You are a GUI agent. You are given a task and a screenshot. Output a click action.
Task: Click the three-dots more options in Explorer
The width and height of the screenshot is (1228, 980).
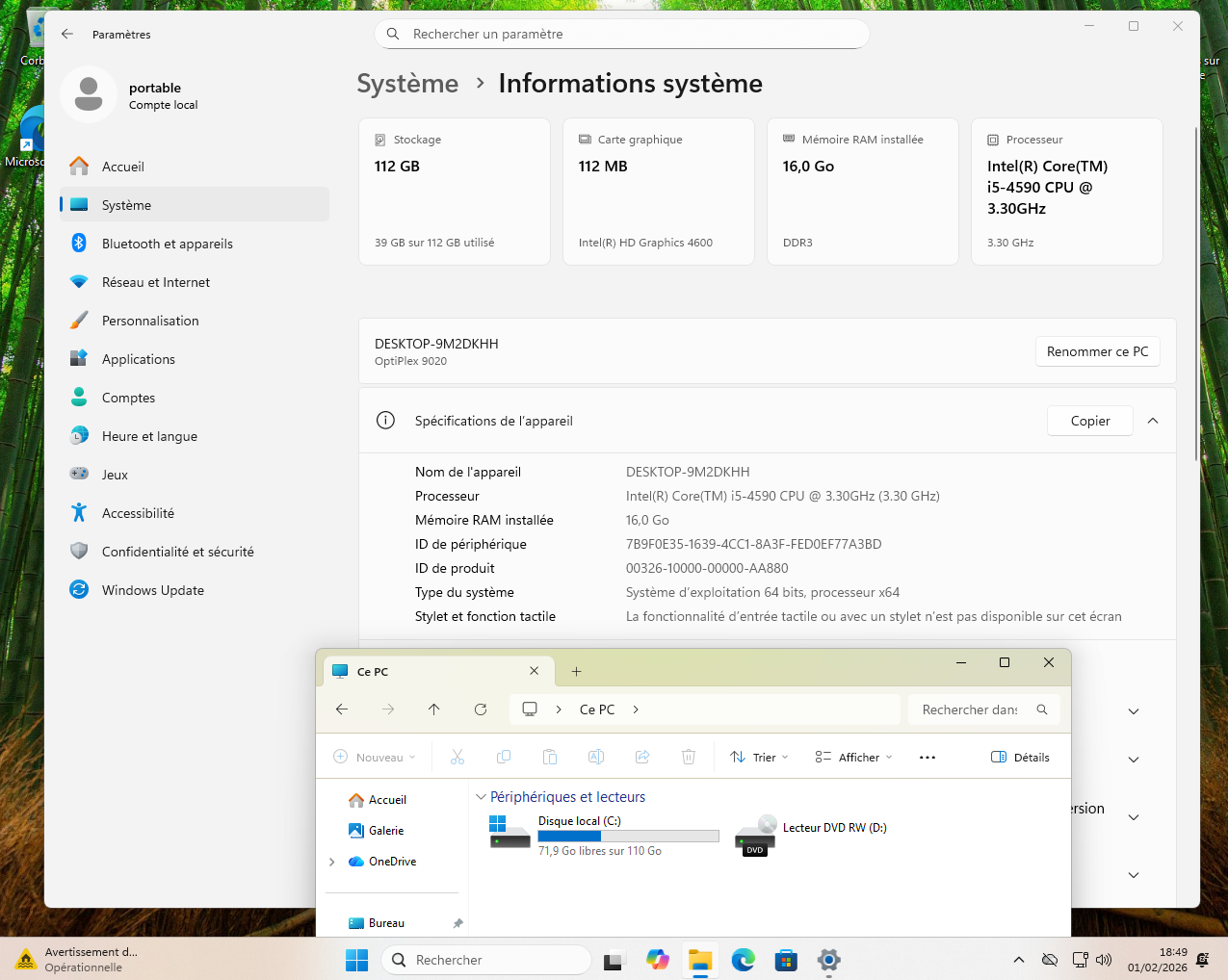(x=928, y=758)
